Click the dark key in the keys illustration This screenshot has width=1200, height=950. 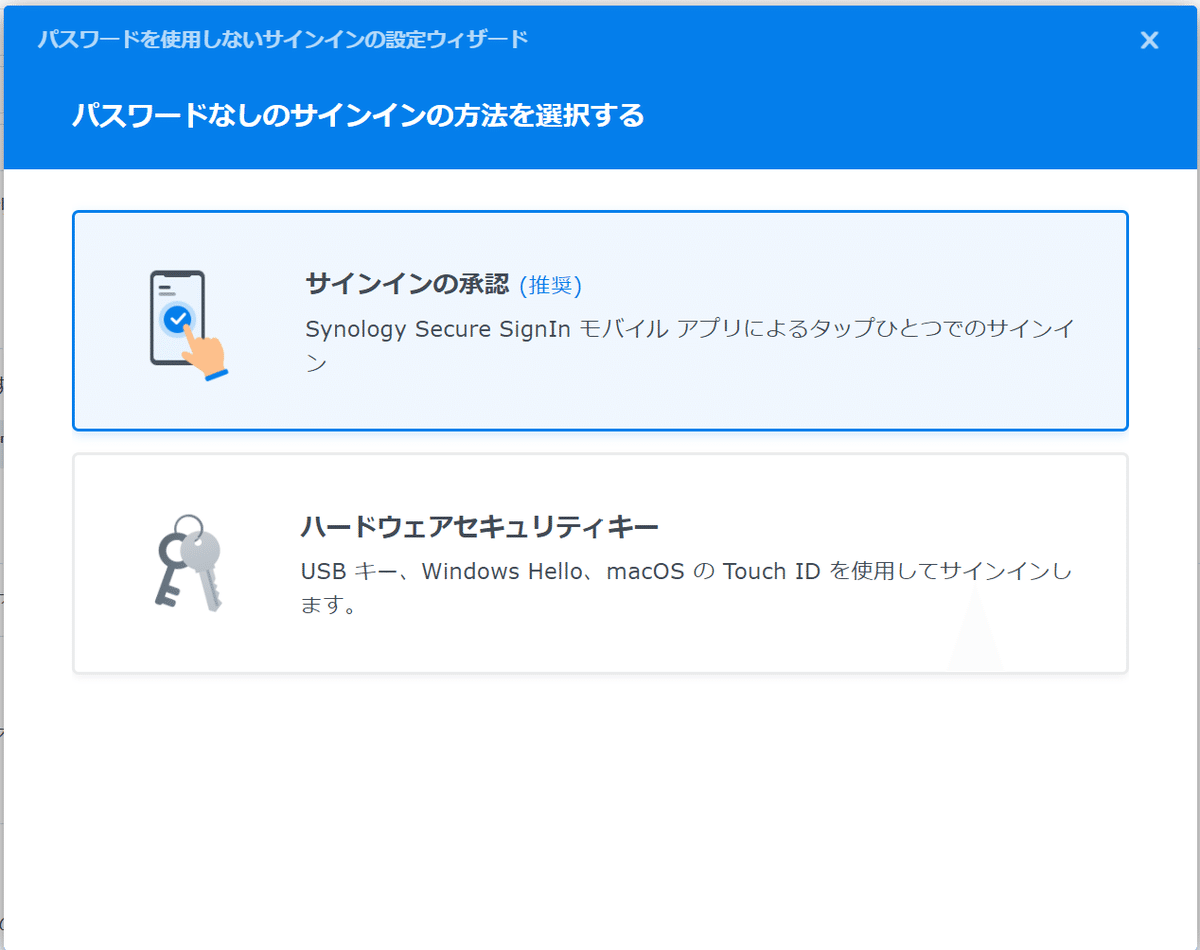(x=170, y=565)
